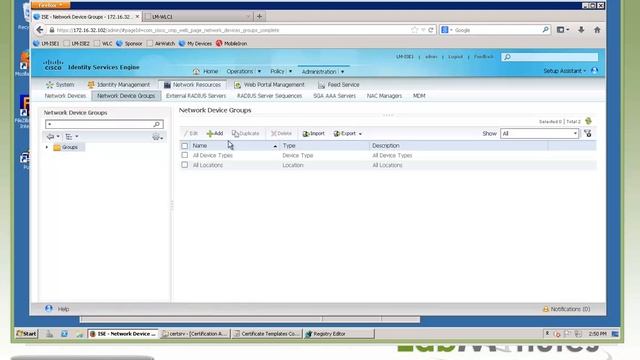Switch to Web Portal Management tab
The image size is (640, 360).
click(x=269, y=84)
